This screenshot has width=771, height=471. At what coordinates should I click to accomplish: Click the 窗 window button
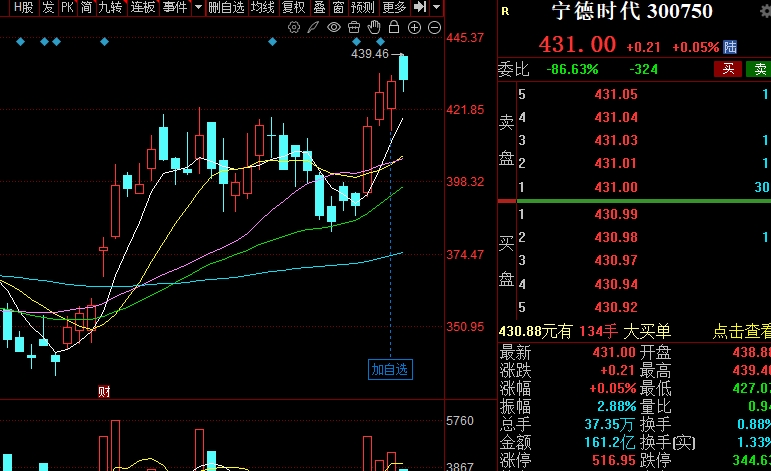pyautogui.click(x=338, y=7)
